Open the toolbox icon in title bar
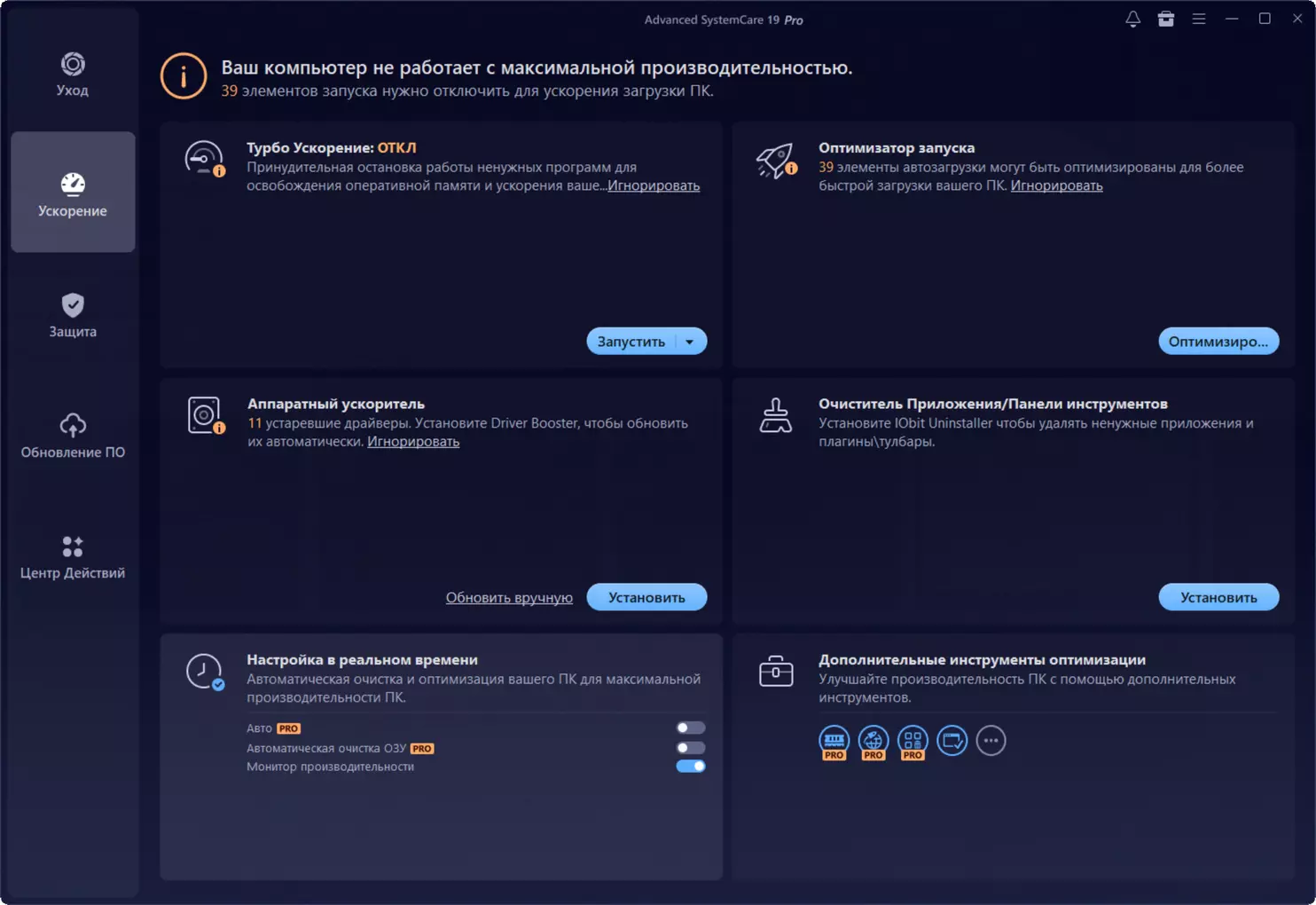This screenshot has height=905, width=1316. tap(1165, 19)
